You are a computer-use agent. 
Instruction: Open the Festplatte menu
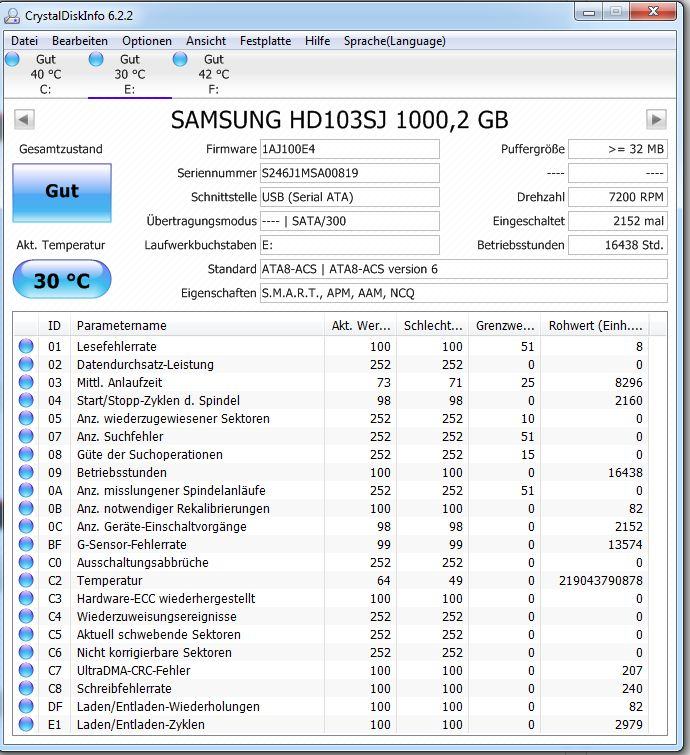point(265,41)
